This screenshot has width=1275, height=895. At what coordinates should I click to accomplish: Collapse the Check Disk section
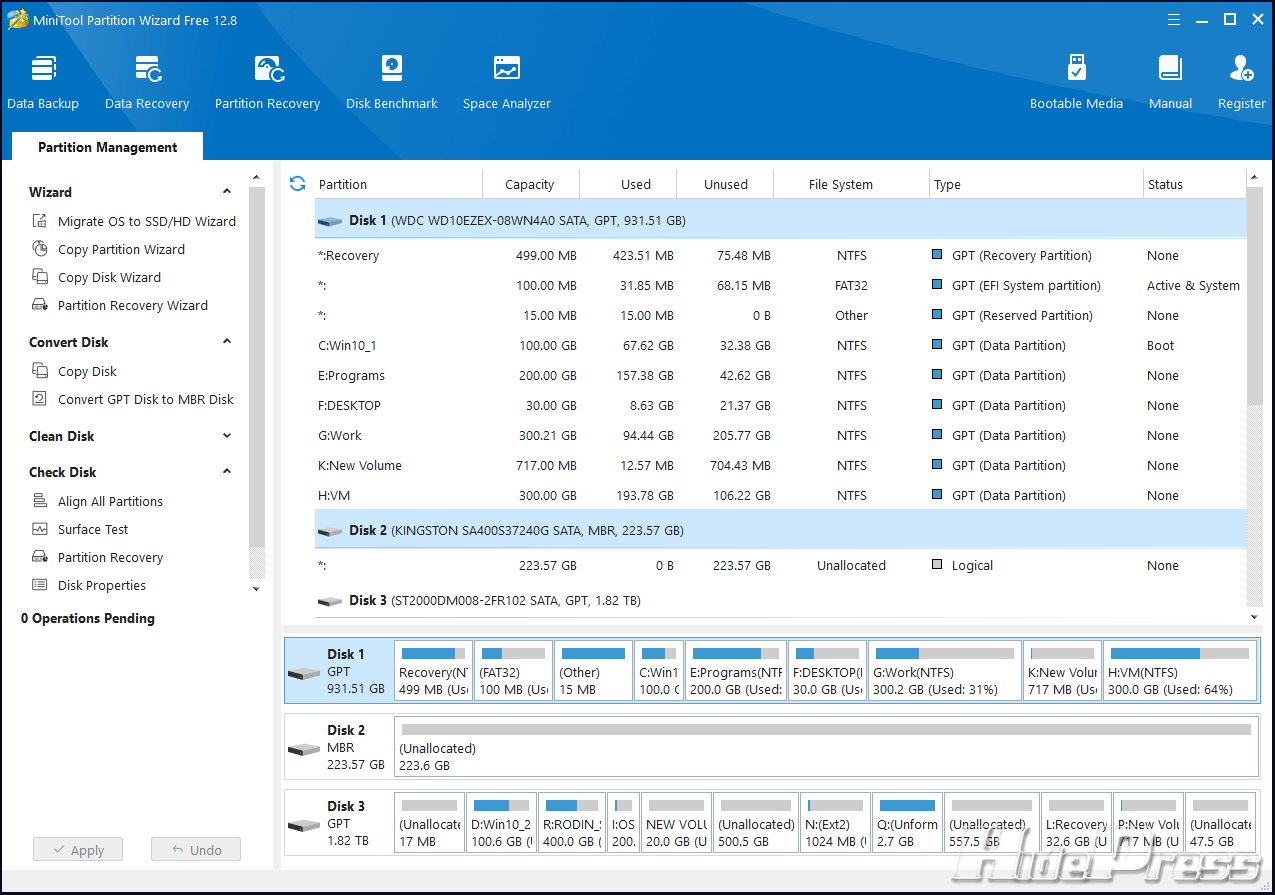click(227, 472)
